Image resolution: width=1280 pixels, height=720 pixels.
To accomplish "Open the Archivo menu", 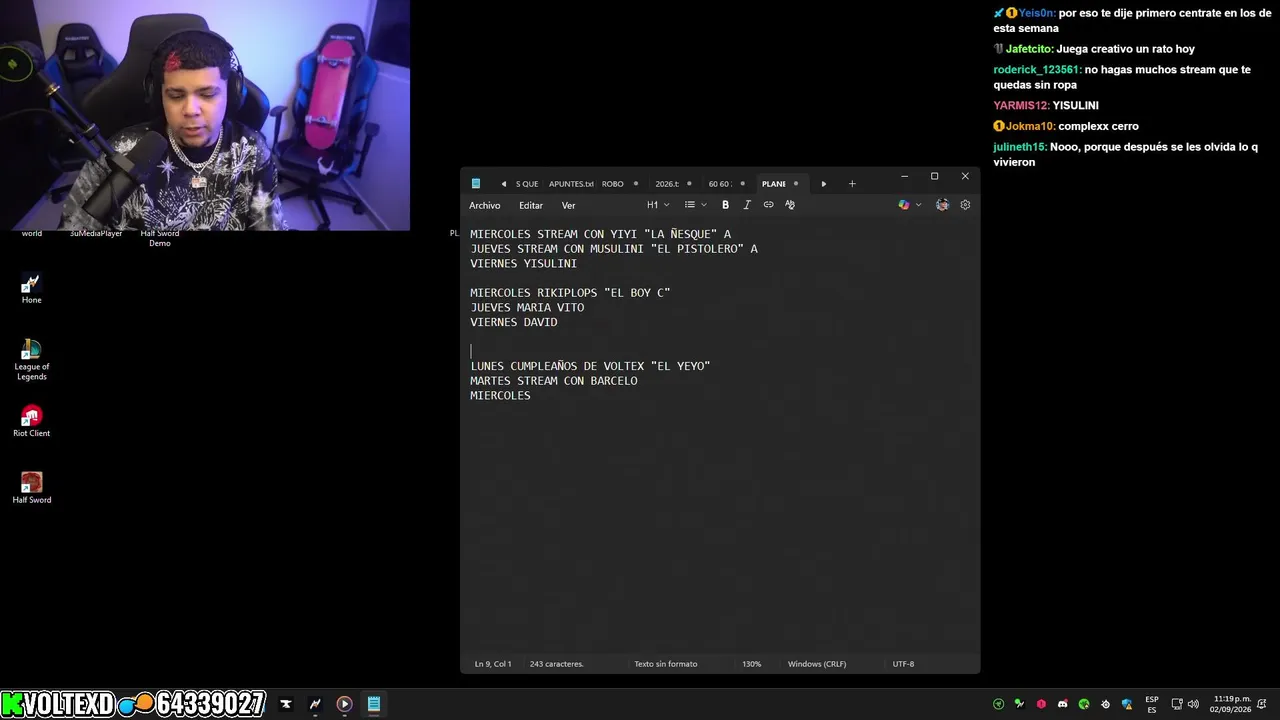I will pyautogui.click(x=485, y=205).
